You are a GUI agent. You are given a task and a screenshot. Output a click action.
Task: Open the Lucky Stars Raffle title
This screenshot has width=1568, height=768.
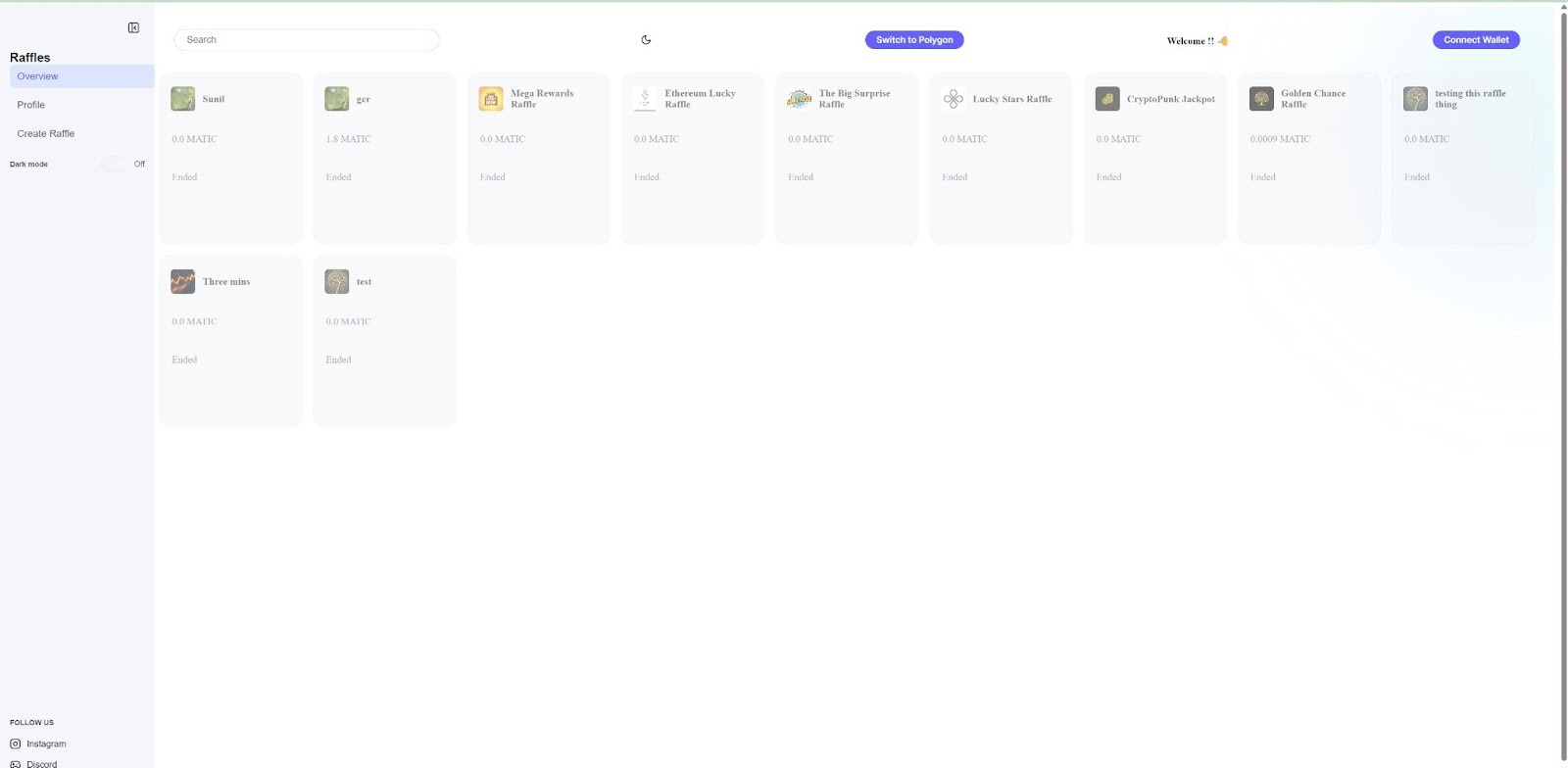1012,99
